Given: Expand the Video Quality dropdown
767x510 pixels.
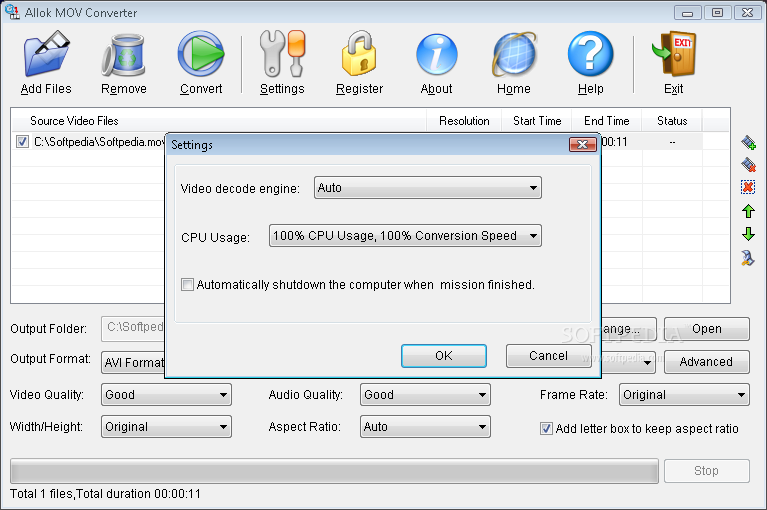Looking at the screenshot, I should click(166, 395).
